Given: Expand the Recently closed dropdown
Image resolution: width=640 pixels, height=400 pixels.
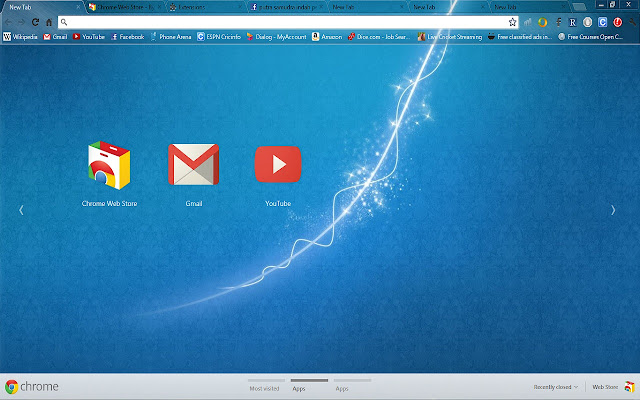Looking at the screenshot, I should (x=556, y=387).
